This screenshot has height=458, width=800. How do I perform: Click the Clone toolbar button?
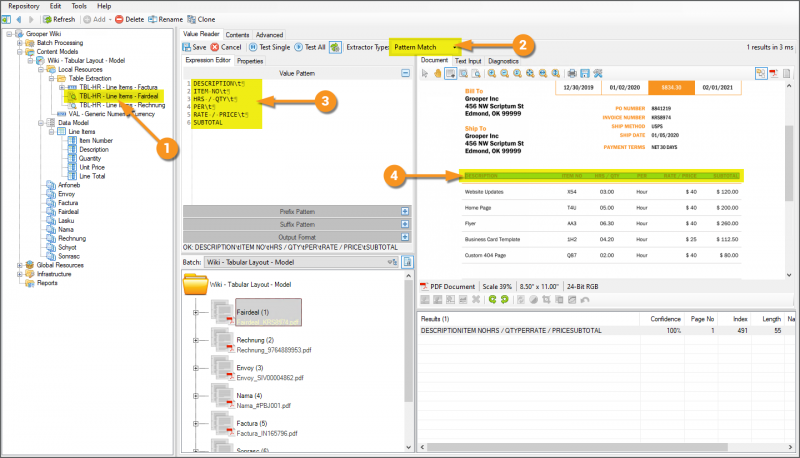click(x=201, y=19)
